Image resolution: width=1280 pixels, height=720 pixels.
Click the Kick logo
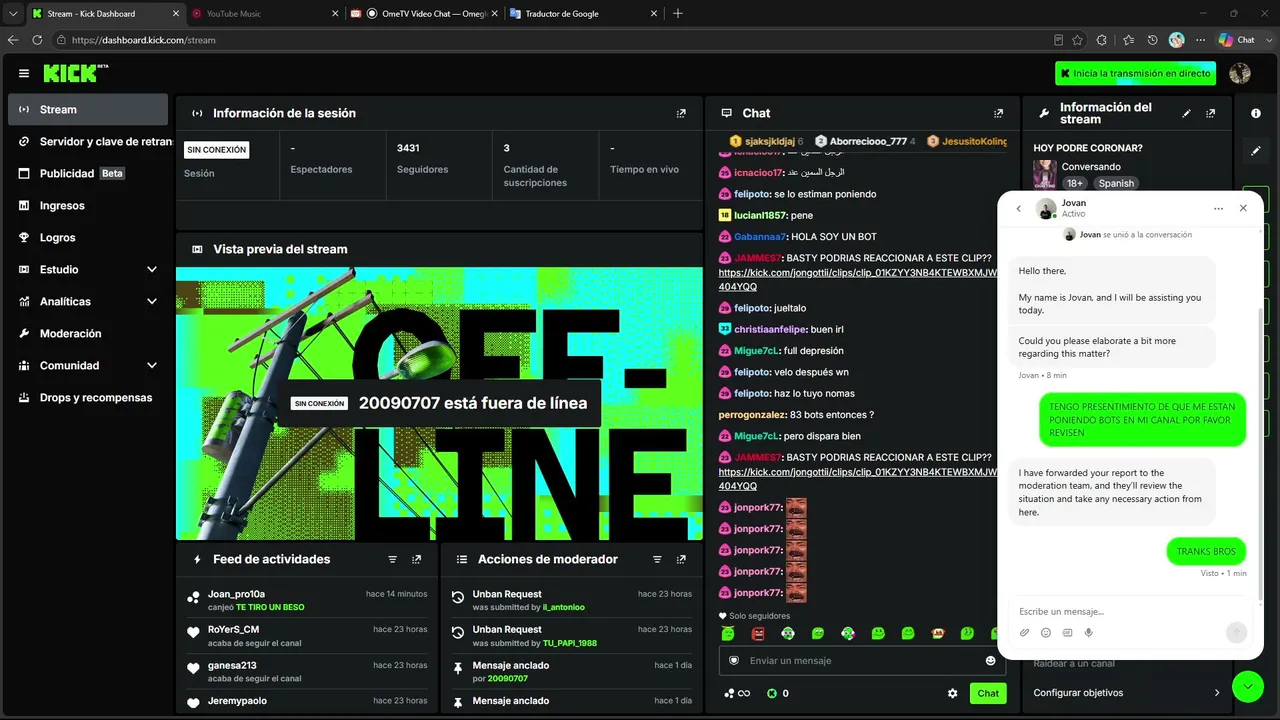75,73
